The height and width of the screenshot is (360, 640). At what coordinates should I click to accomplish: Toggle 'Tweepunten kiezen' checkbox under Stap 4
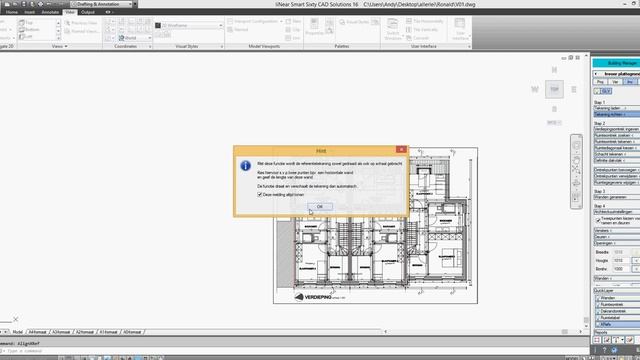coord(598,220)
